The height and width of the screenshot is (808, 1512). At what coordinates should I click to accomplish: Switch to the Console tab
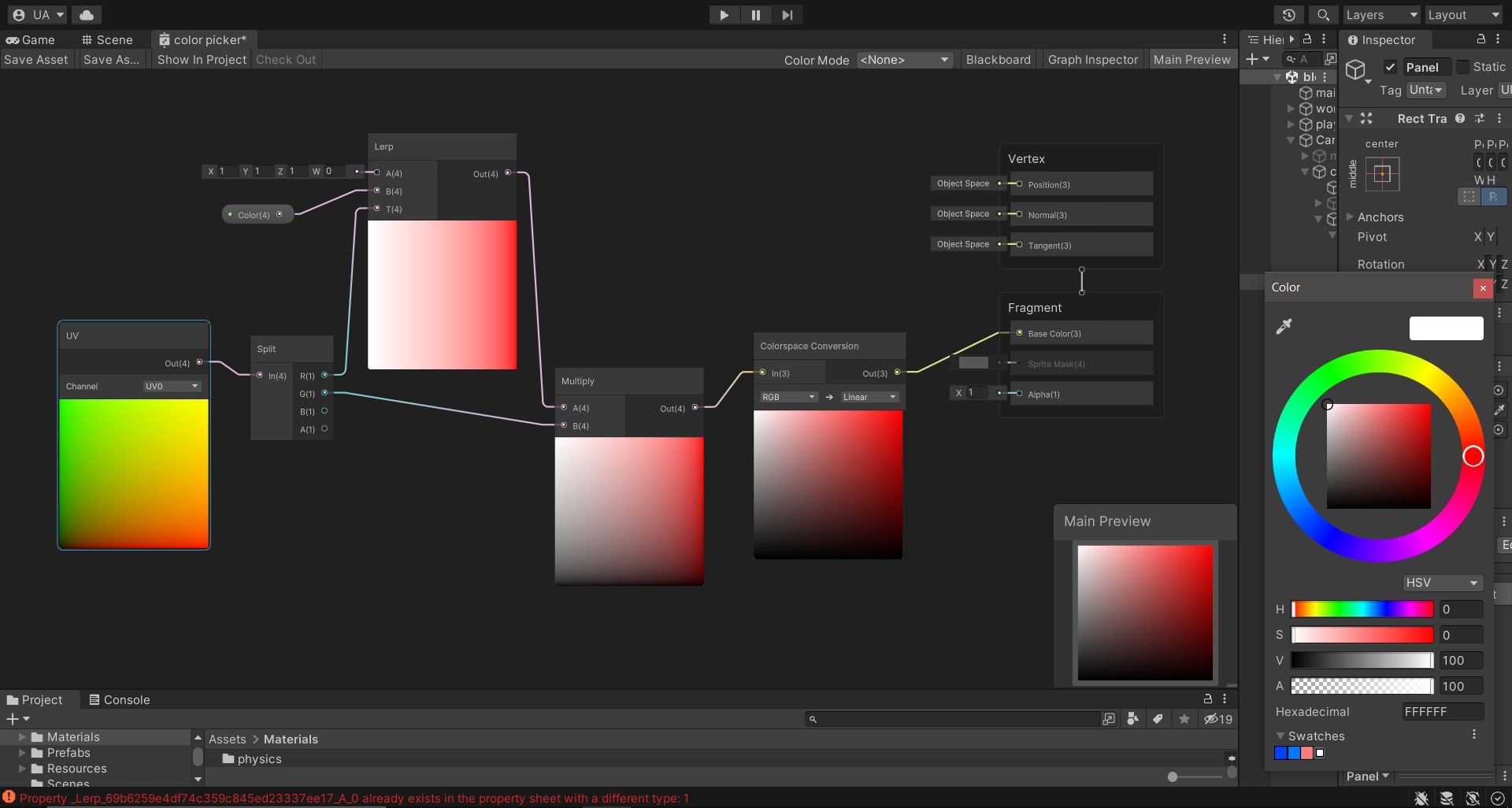120,699
